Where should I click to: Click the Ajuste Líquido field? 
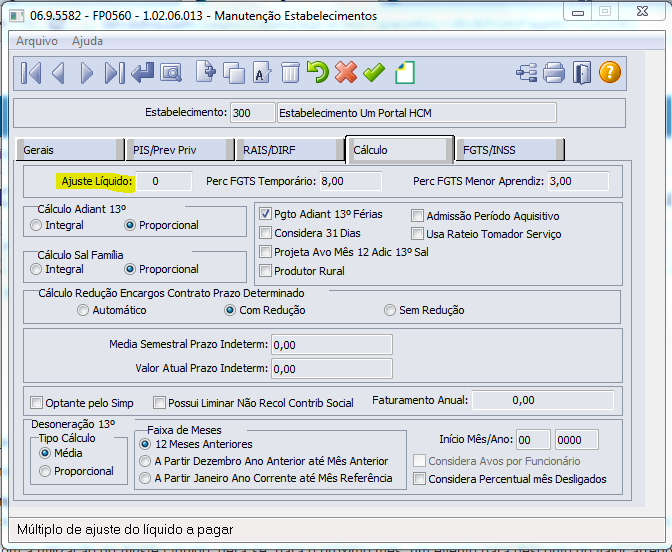coord(164,181)
